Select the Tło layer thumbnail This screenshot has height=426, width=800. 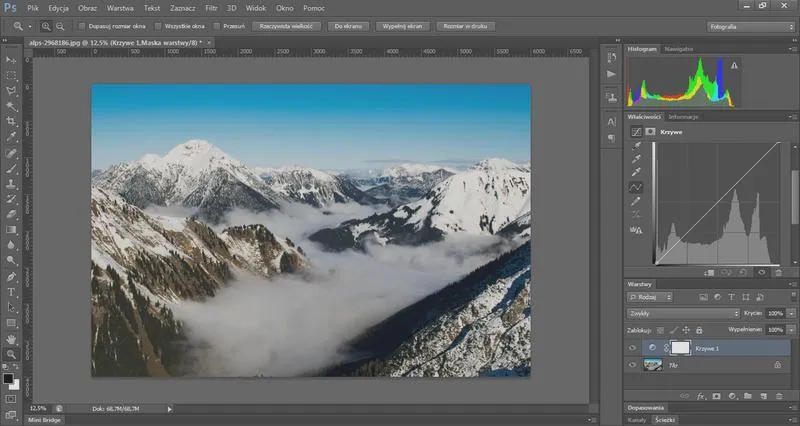tap(655, 365)
